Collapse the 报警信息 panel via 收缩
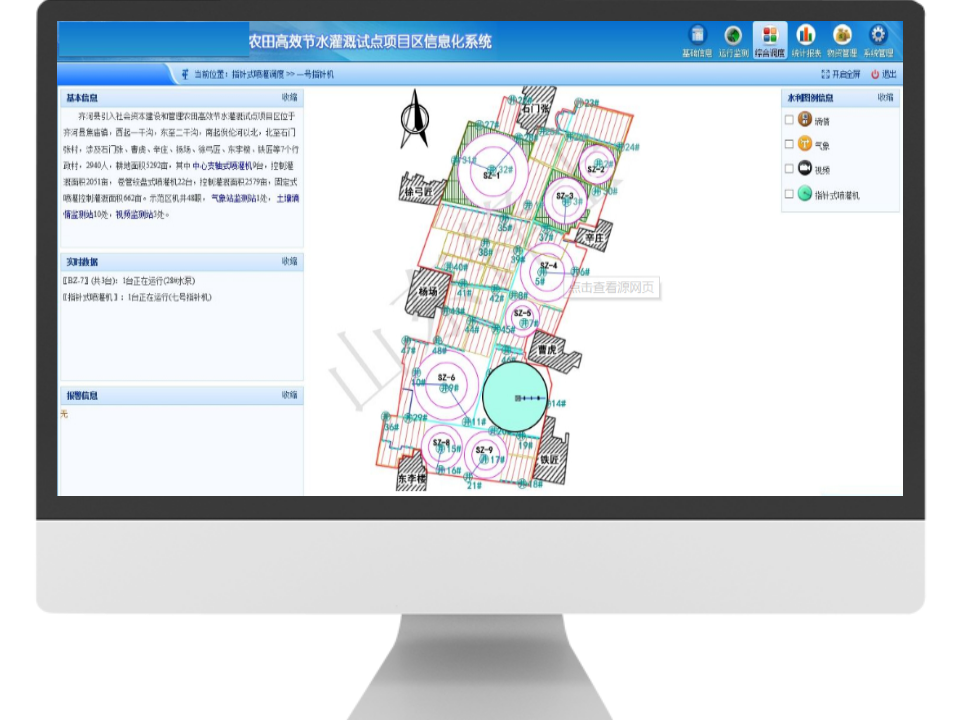Viewport: 960px width, 720px height. click(x=289, y=396)
